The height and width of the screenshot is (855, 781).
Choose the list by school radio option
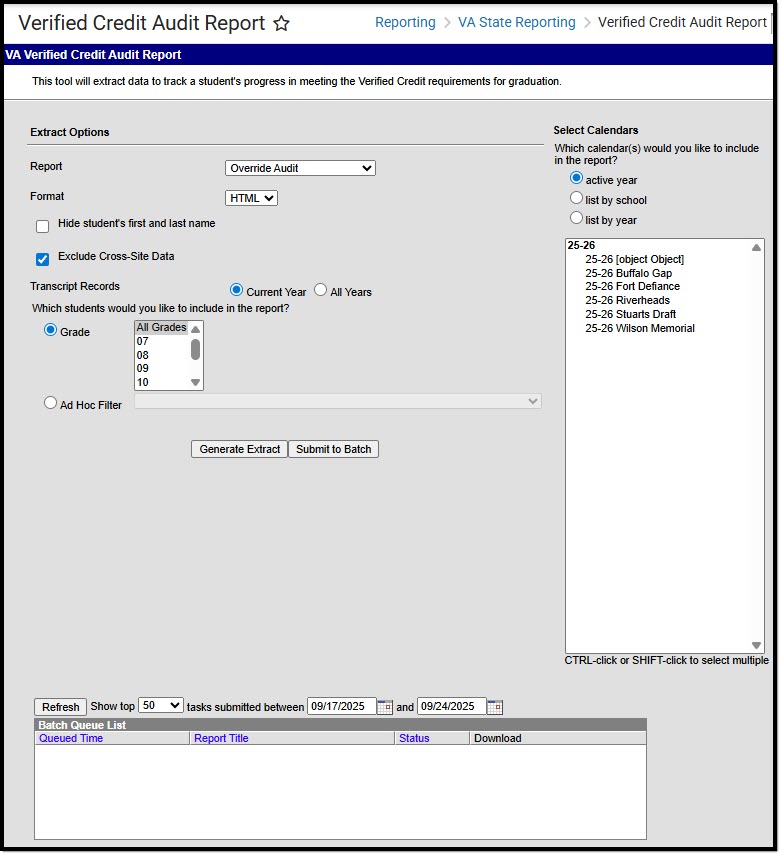[576, 198]
